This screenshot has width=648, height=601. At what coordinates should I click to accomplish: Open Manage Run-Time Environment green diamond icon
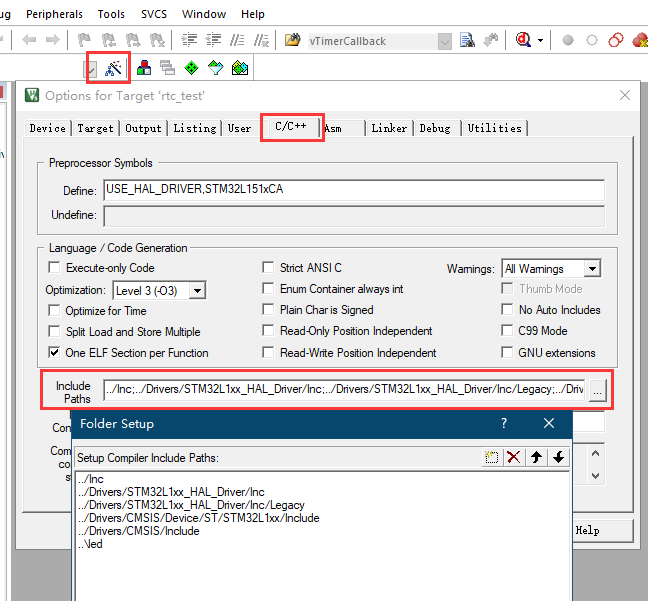click(x=191, y=68)
